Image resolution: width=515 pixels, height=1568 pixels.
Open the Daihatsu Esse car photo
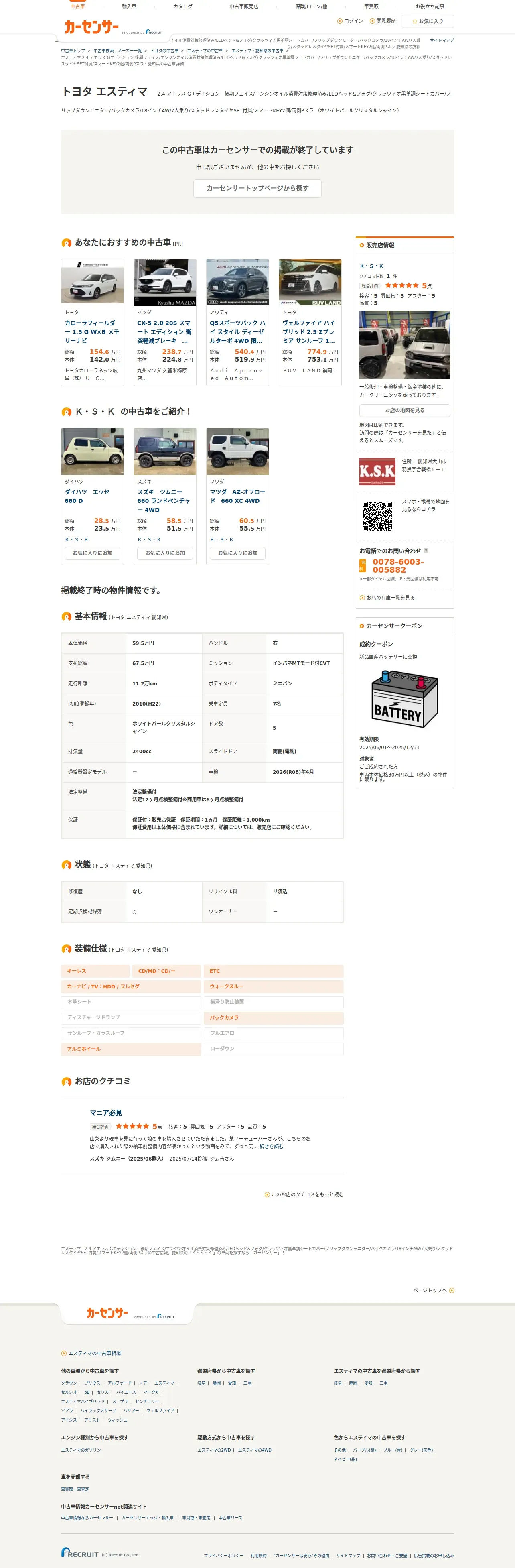[x=92, y=451]
